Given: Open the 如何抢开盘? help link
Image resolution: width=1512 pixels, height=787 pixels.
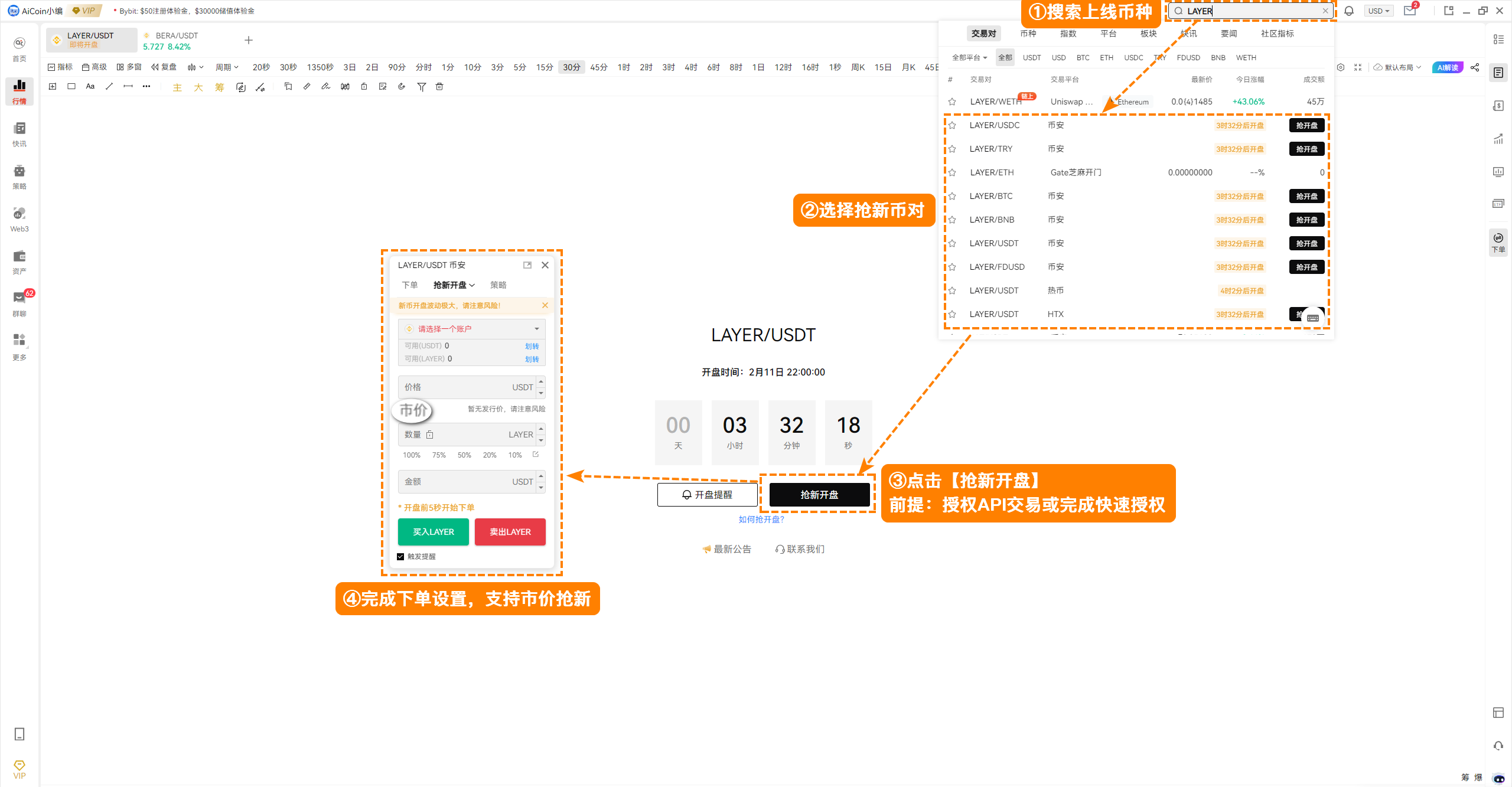Looking at the screenshot, I should coord(761,520).
